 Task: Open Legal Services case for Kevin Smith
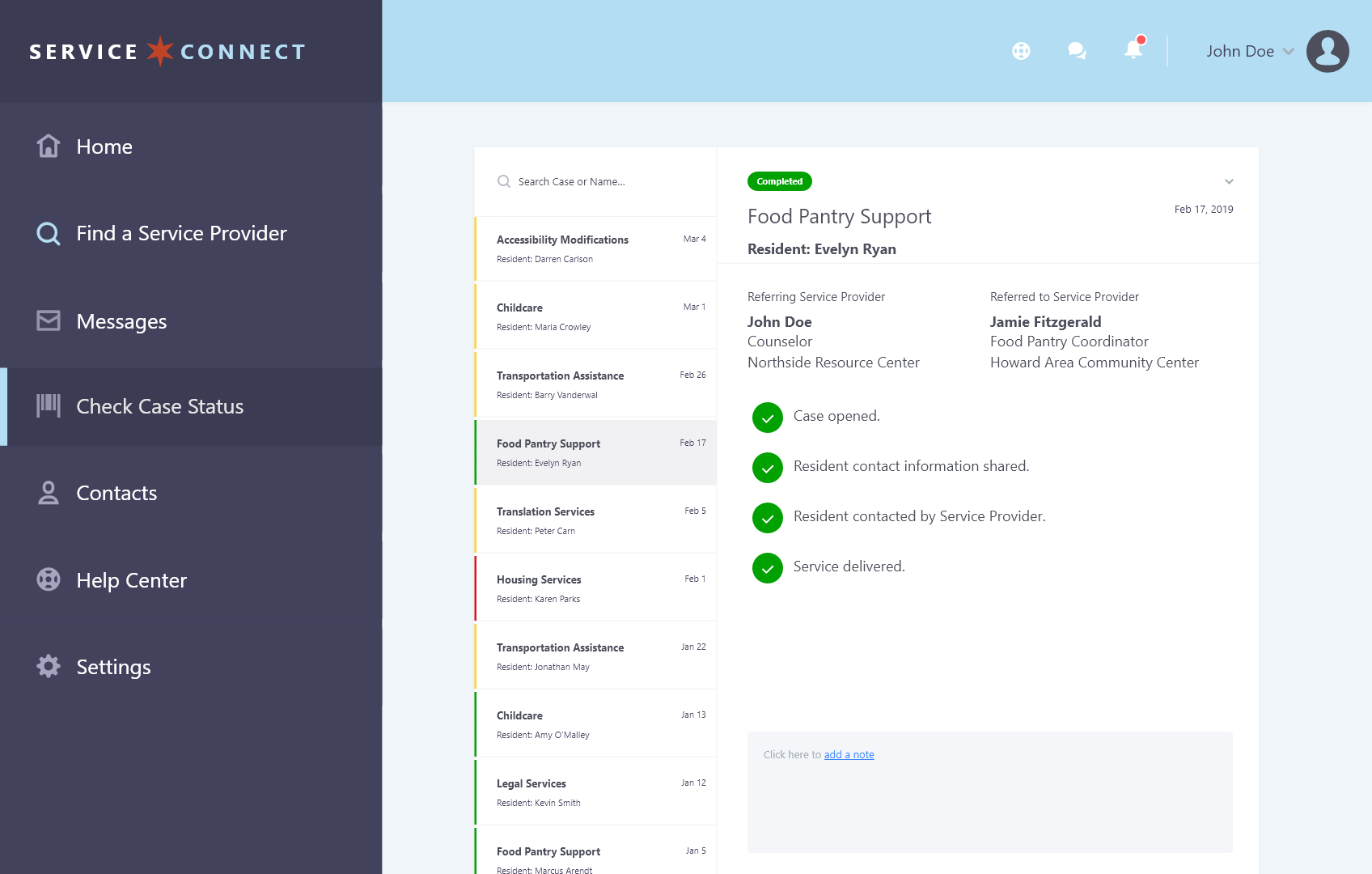pyautogui.click(x=595, y=793)
